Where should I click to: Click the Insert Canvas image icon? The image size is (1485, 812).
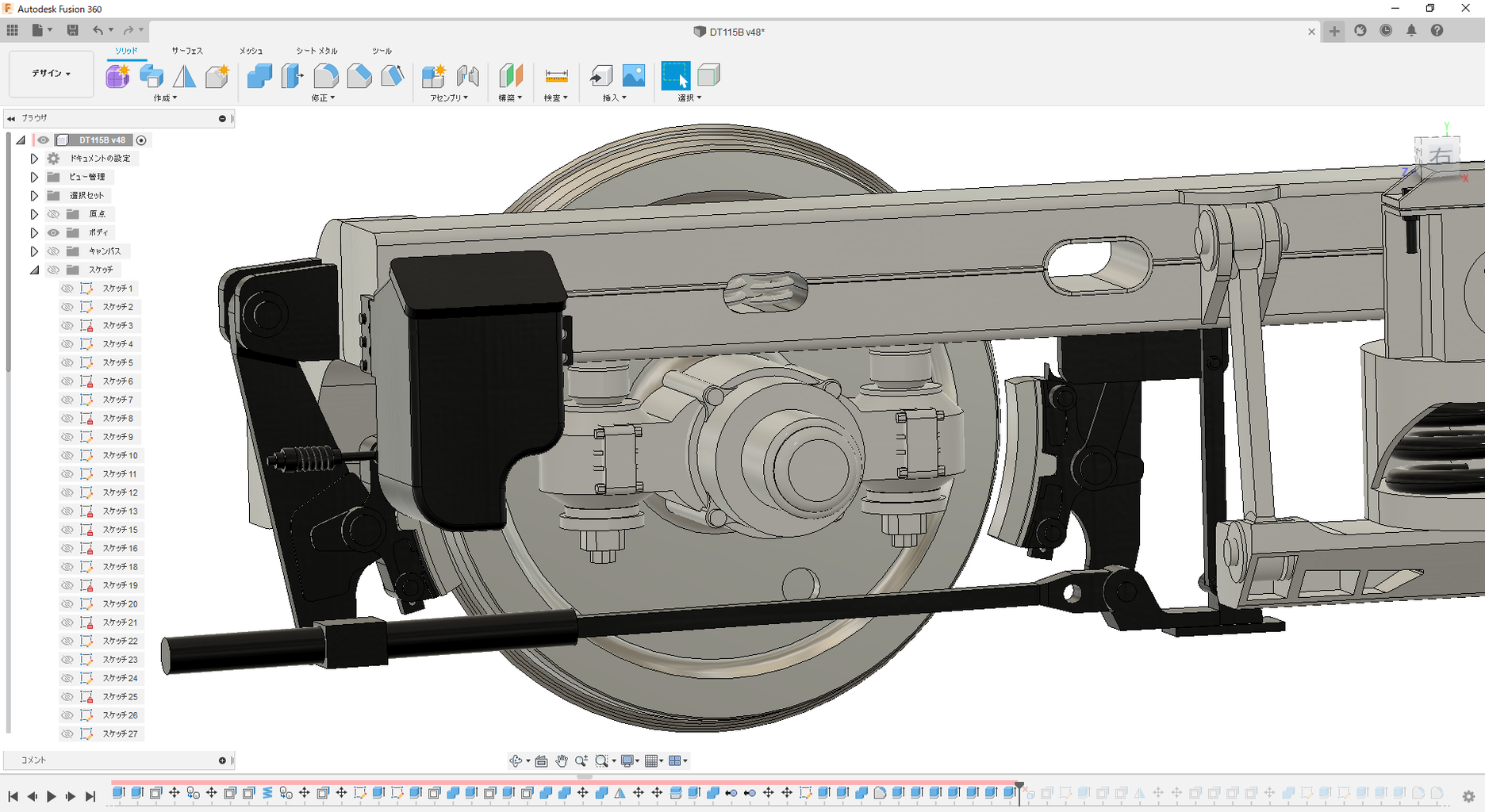[634, 76]
